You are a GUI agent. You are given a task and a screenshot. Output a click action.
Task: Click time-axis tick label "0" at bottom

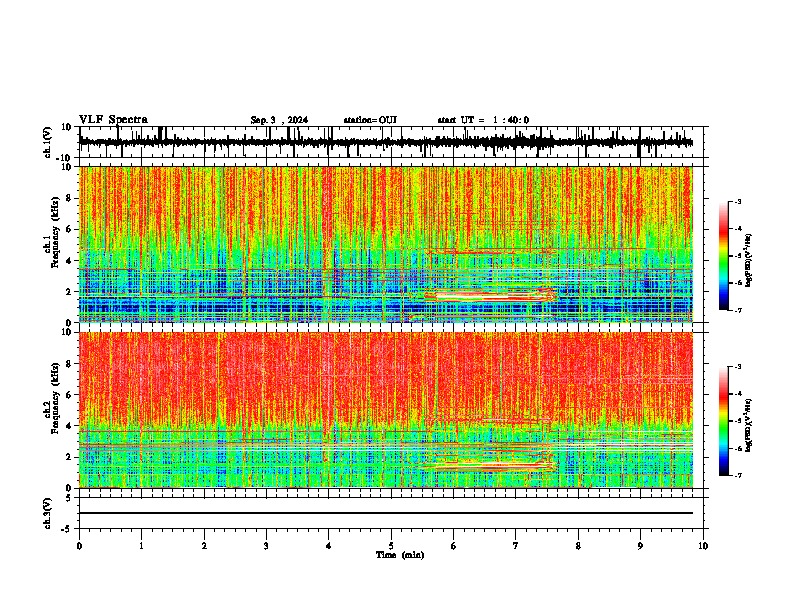point(79,546)
